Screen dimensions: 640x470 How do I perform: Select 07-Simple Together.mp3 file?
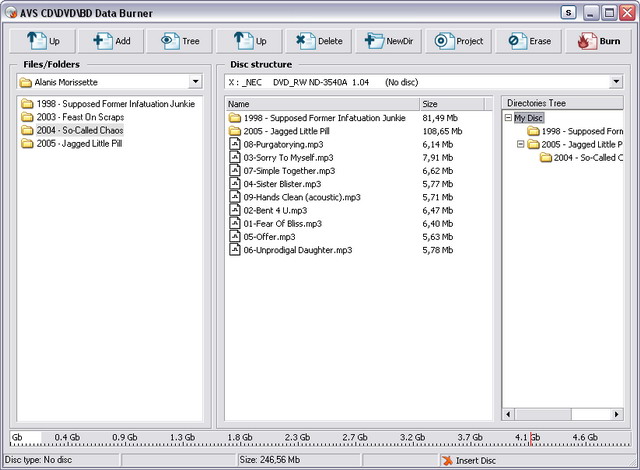pyautogui.click(x=282, y=171)
